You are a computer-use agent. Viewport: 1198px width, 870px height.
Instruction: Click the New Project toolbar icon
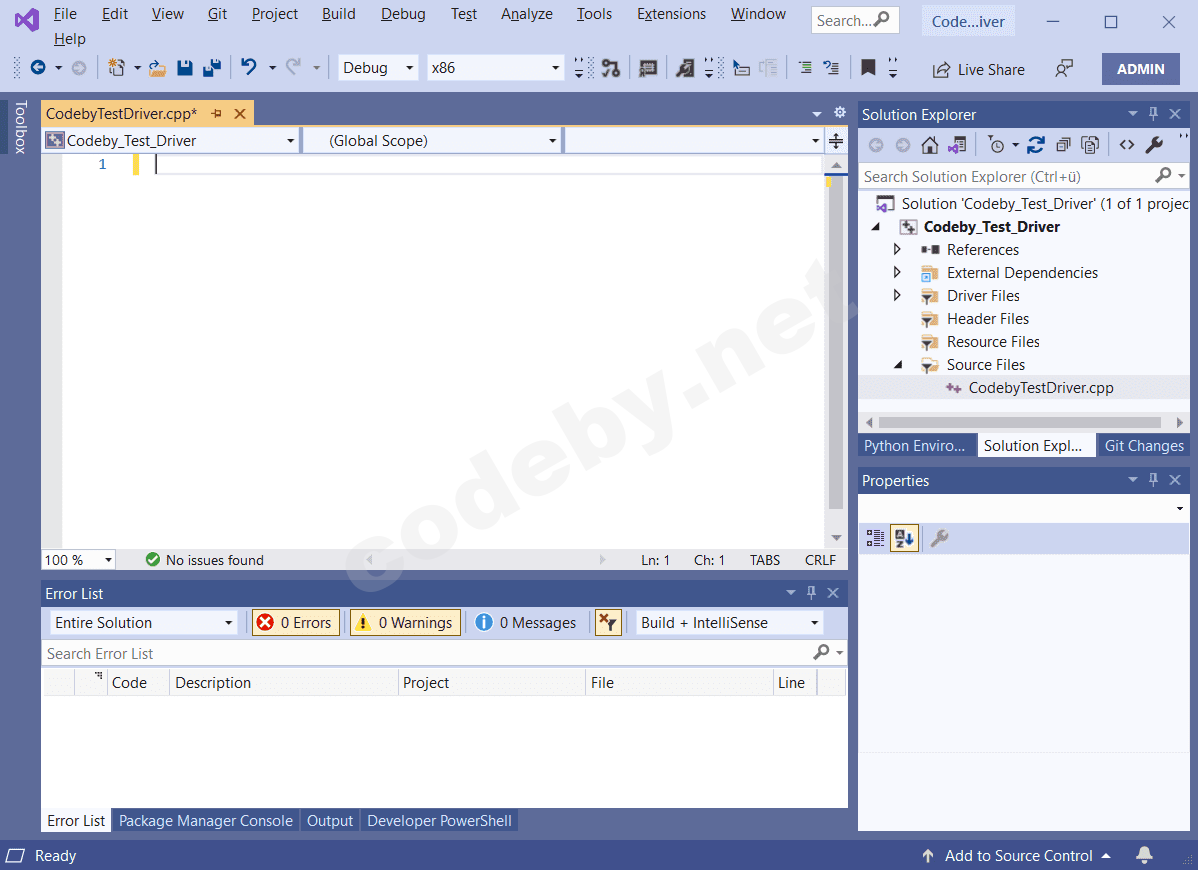(x=116, y=68)
